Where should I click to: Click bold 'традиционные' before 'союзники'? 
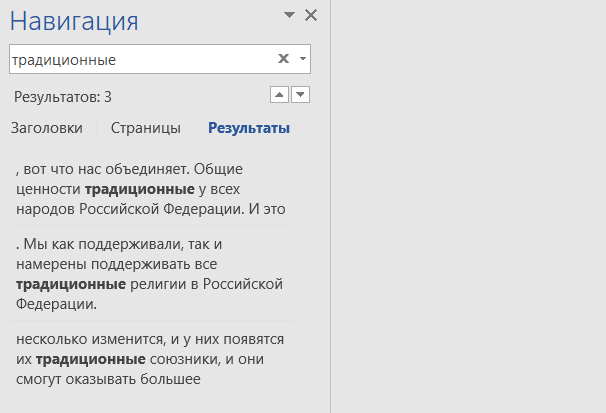(x=90, y=358)
